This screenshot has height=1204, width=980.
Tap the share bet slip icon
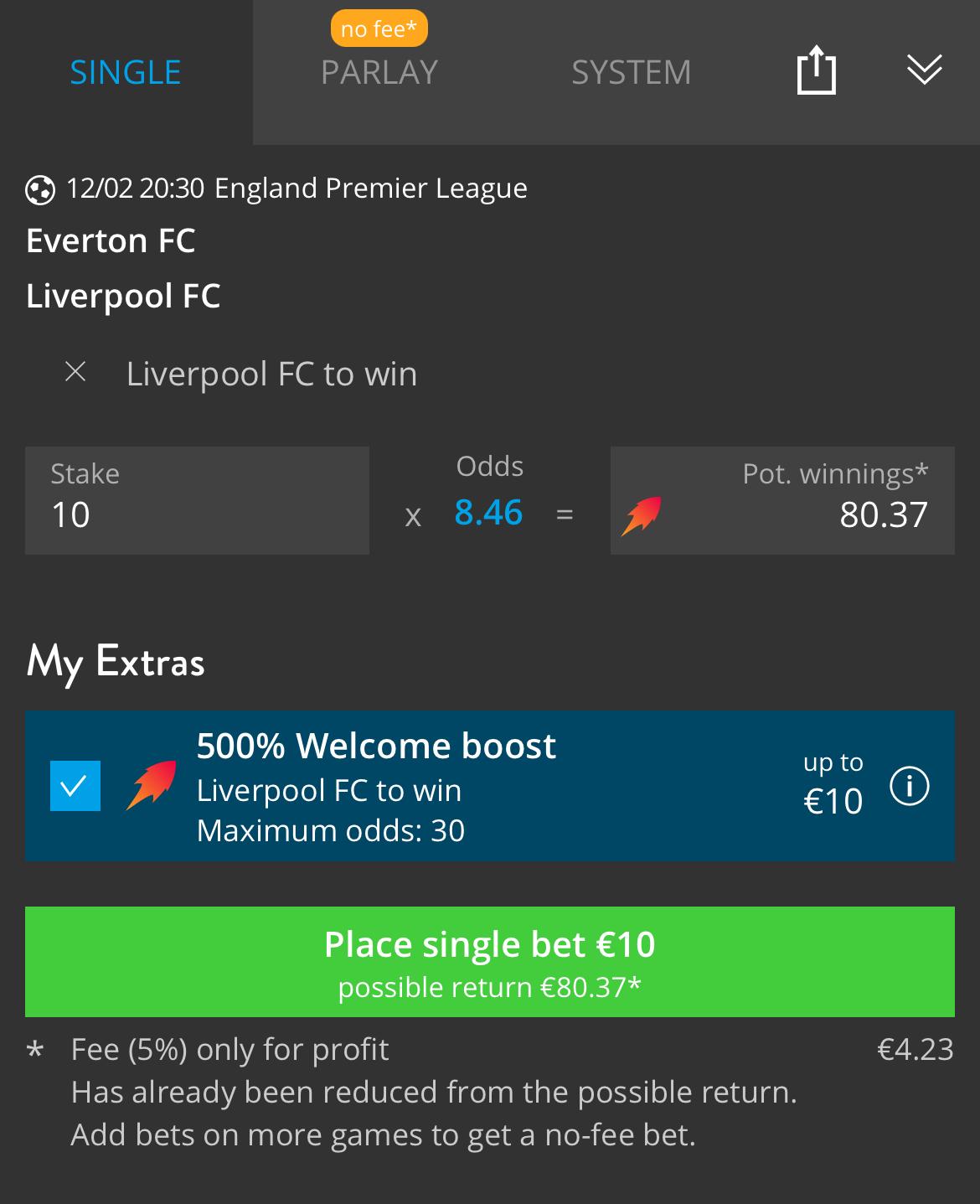coord(816,70)
